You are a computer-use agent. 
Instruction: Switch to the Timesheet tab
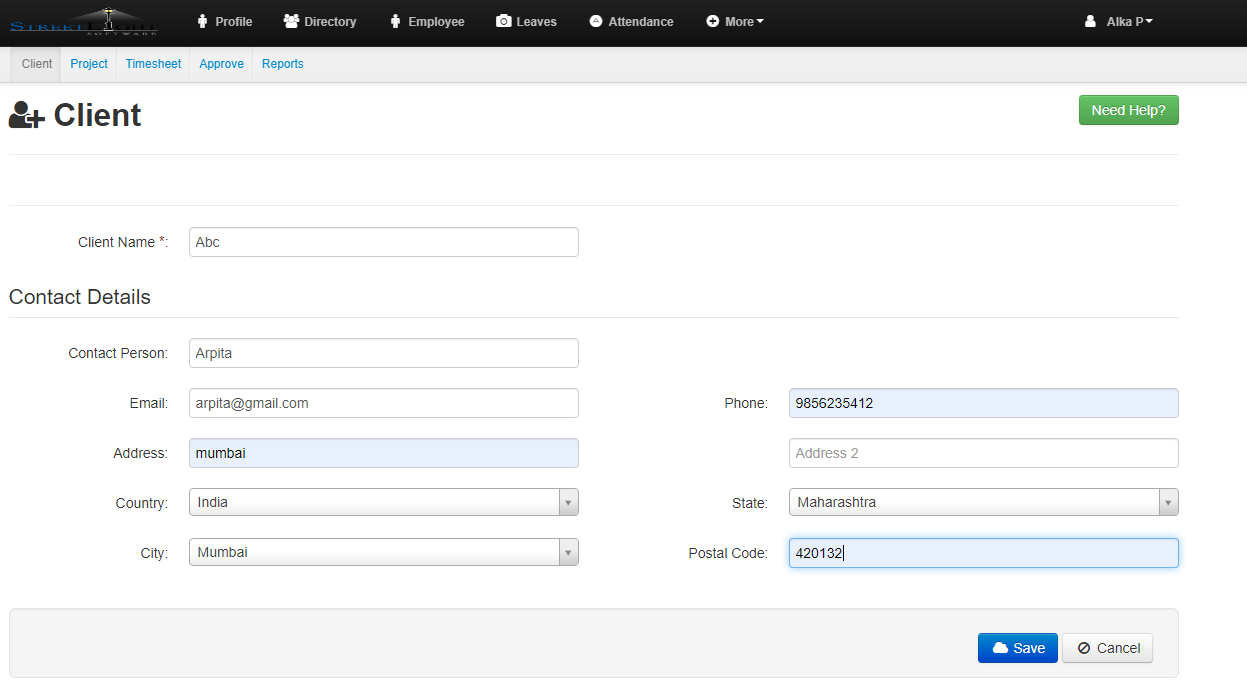(x=153, y=64)
